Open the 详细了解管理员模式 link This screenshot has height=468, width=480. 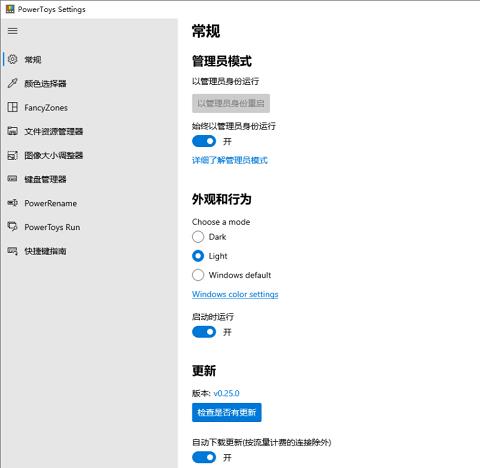pos(230,160)
